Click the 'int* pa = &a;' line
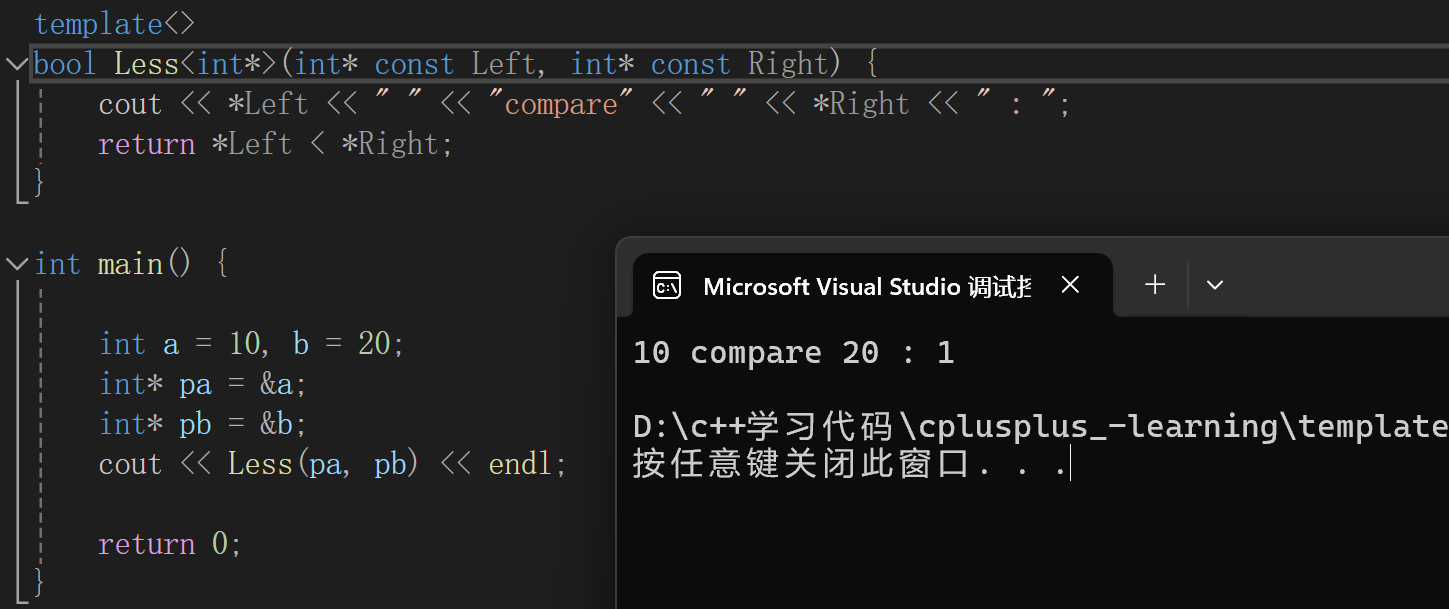 pos(203,384)
